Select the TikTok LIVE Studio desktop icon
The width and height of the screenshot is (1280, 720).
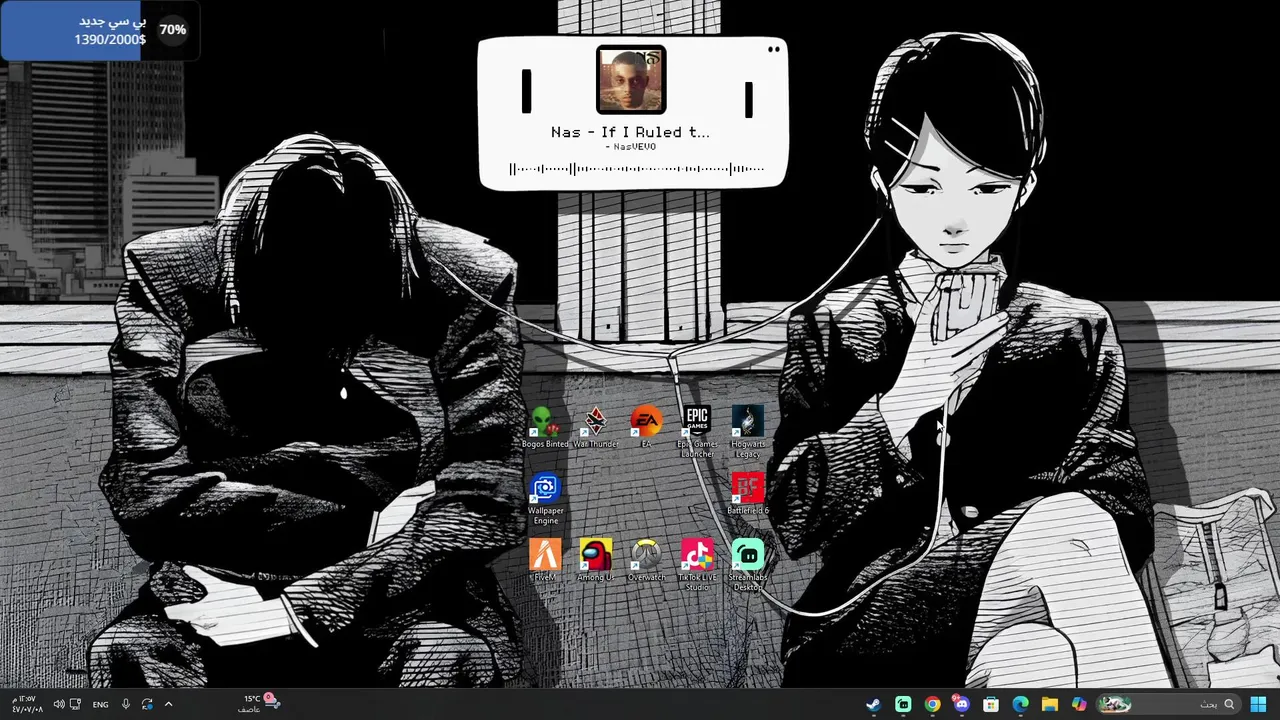697,565
